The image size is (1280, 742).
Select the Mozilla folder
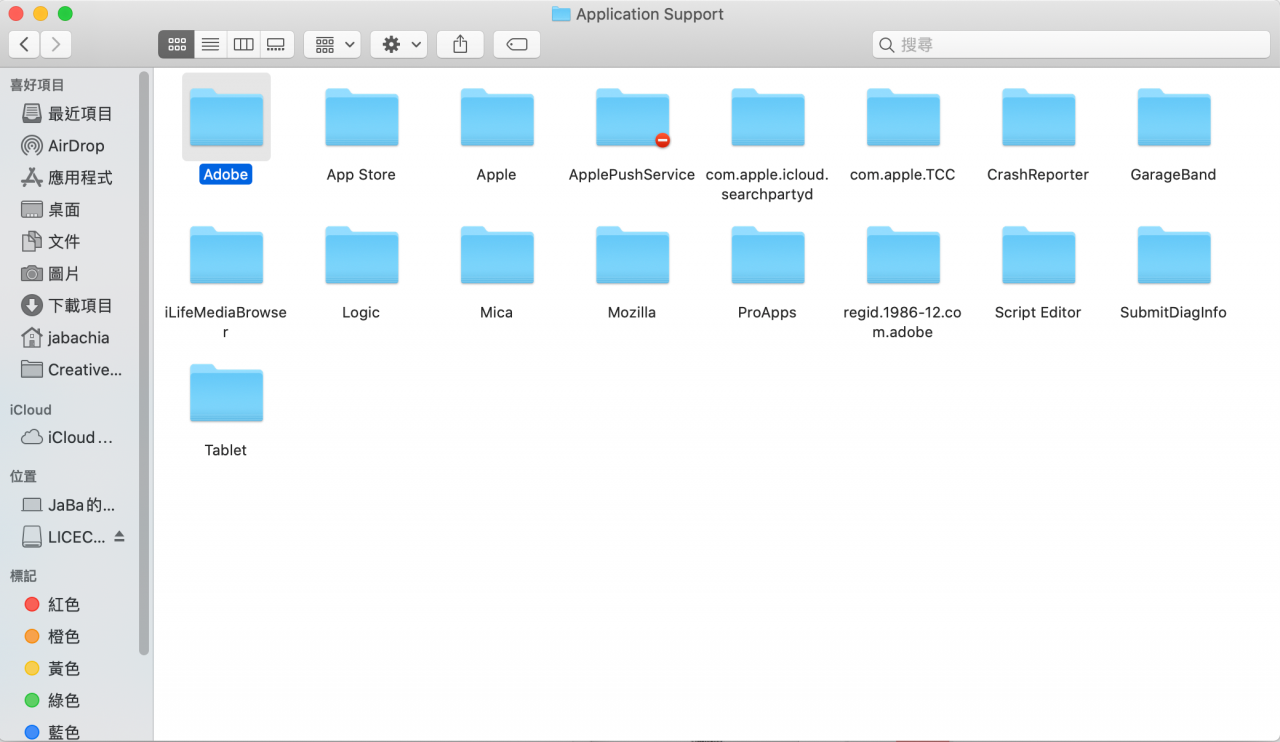(x=631, y=256)
